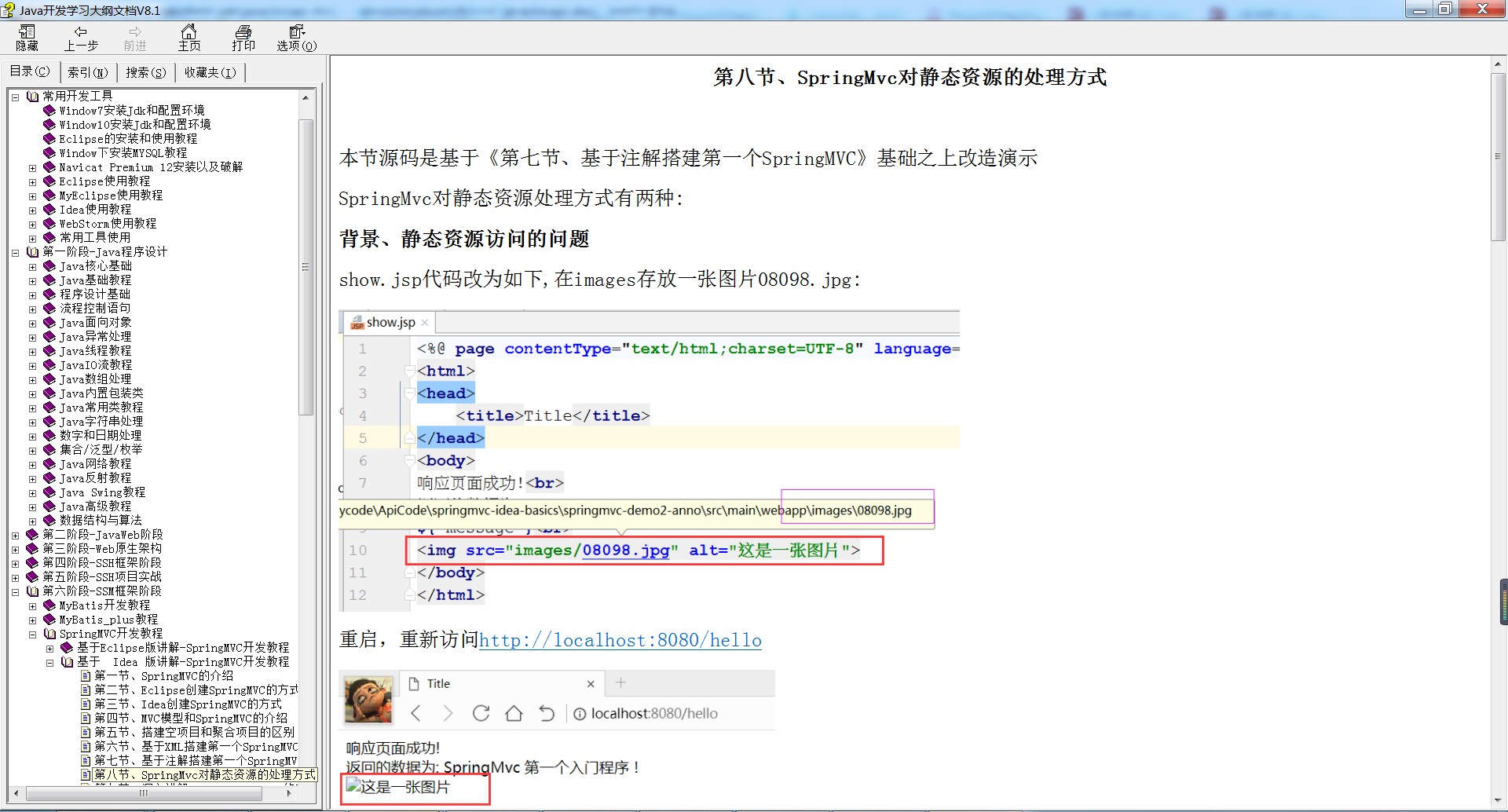
Task: Click the Java反射教程 book icon
Action: [49, 478]
